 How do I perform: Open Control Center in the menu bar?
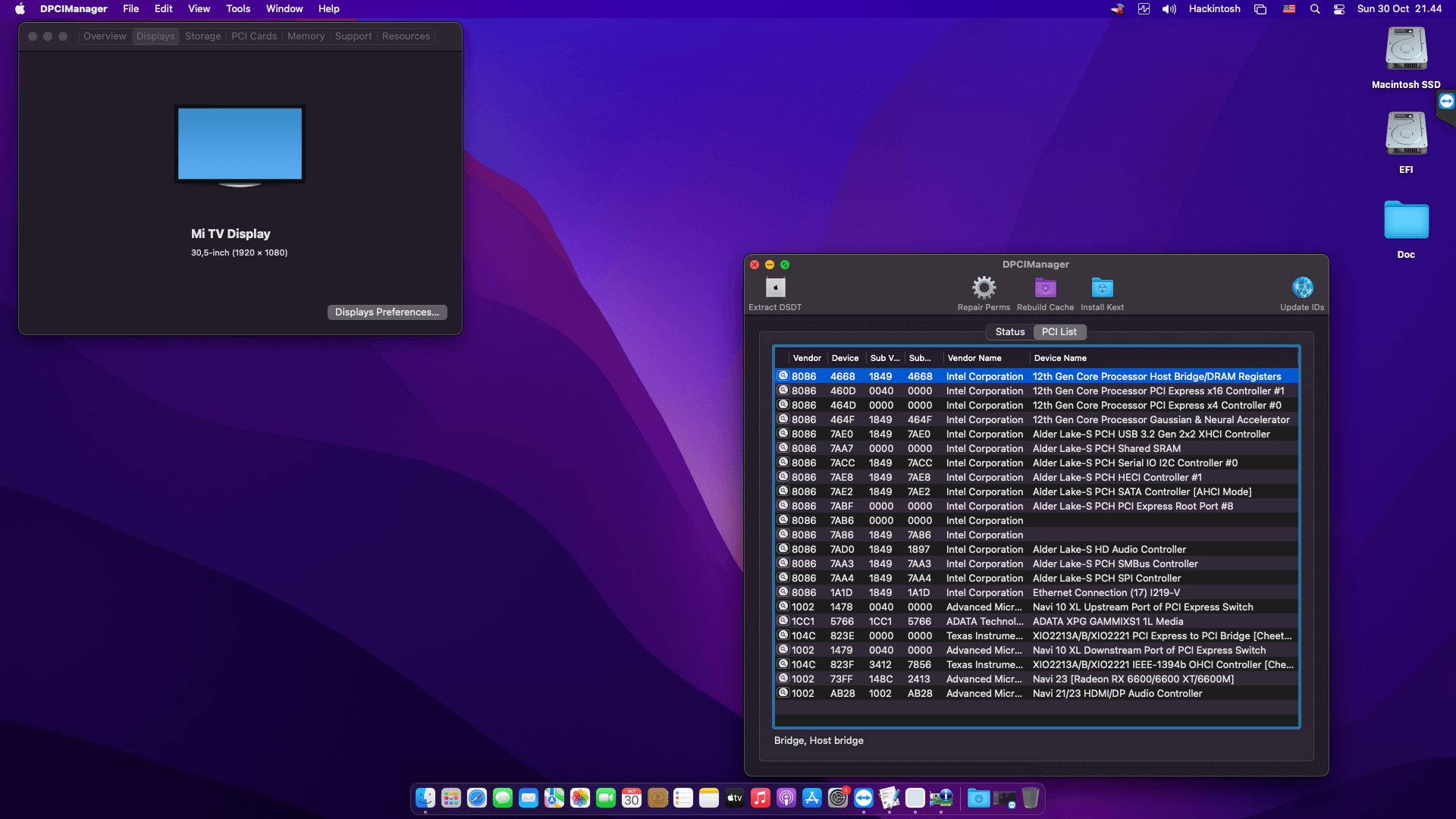(x=1339, y=9)
